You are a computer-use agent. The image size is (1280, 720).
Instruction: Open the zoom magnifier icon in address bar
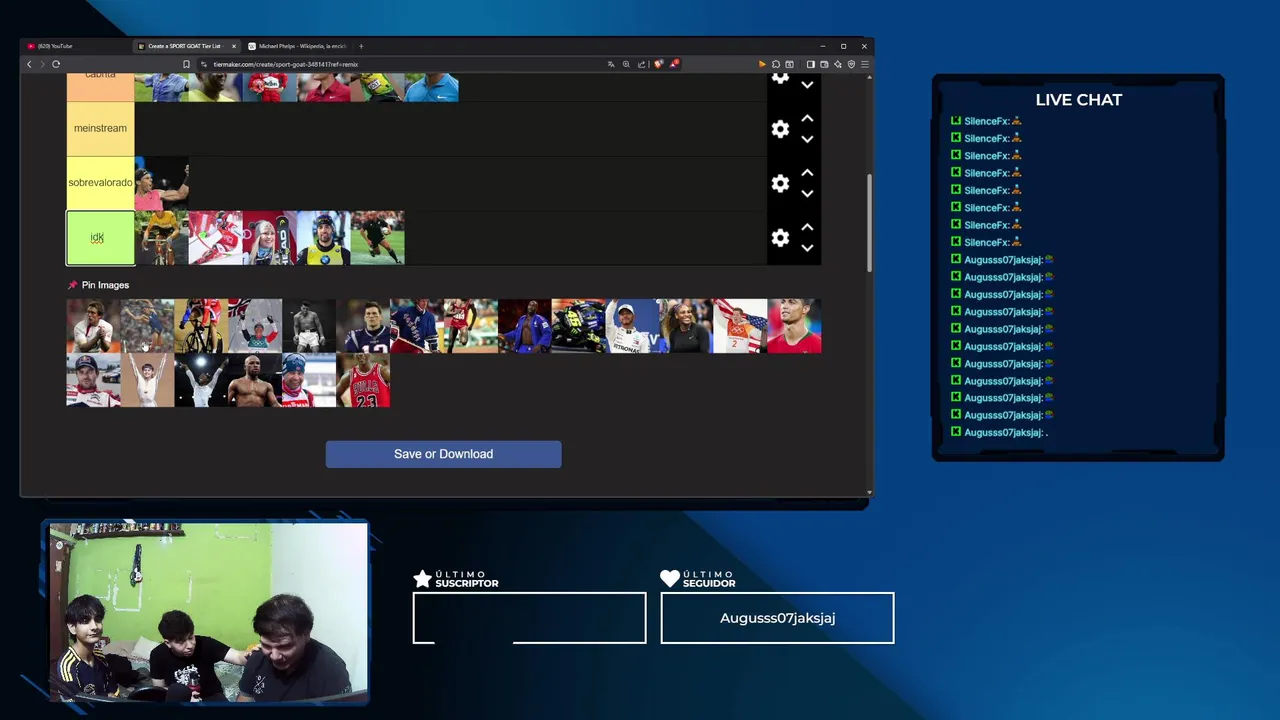click(626, 64)
